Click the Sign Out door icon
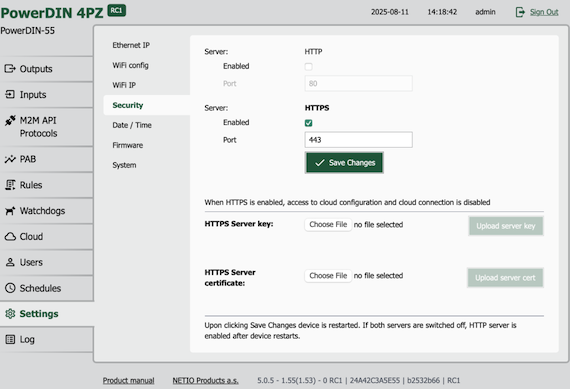The height and width of the screenshot is (389, 570). tap(520, 12)
